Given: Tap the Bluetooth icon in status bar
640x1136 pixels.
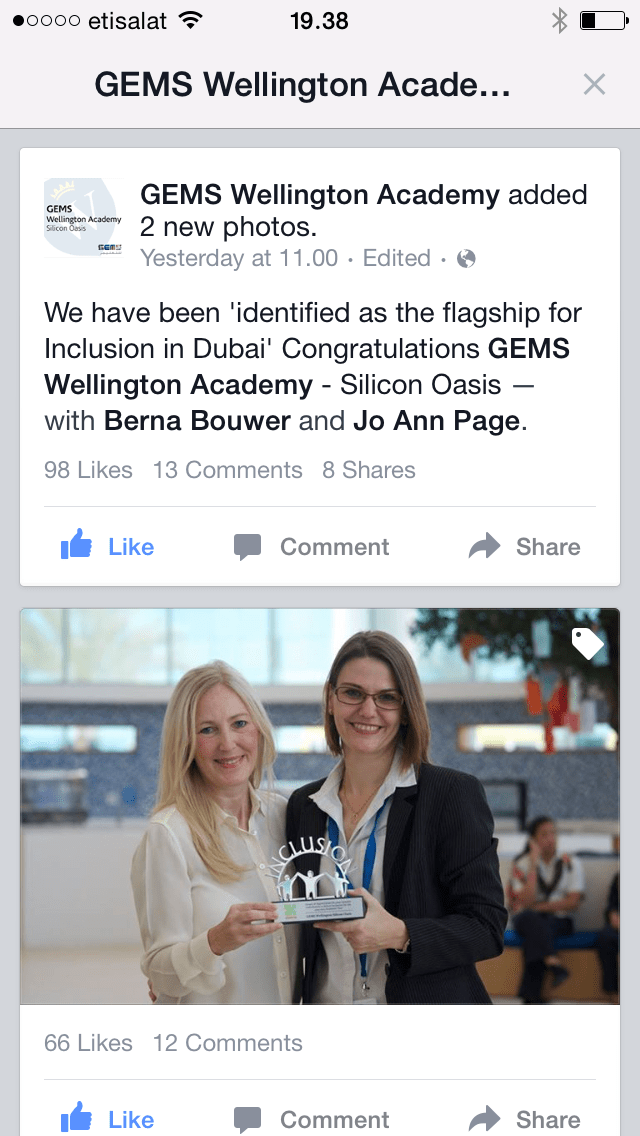Looking at the screenshot, I should coord(560,21).
